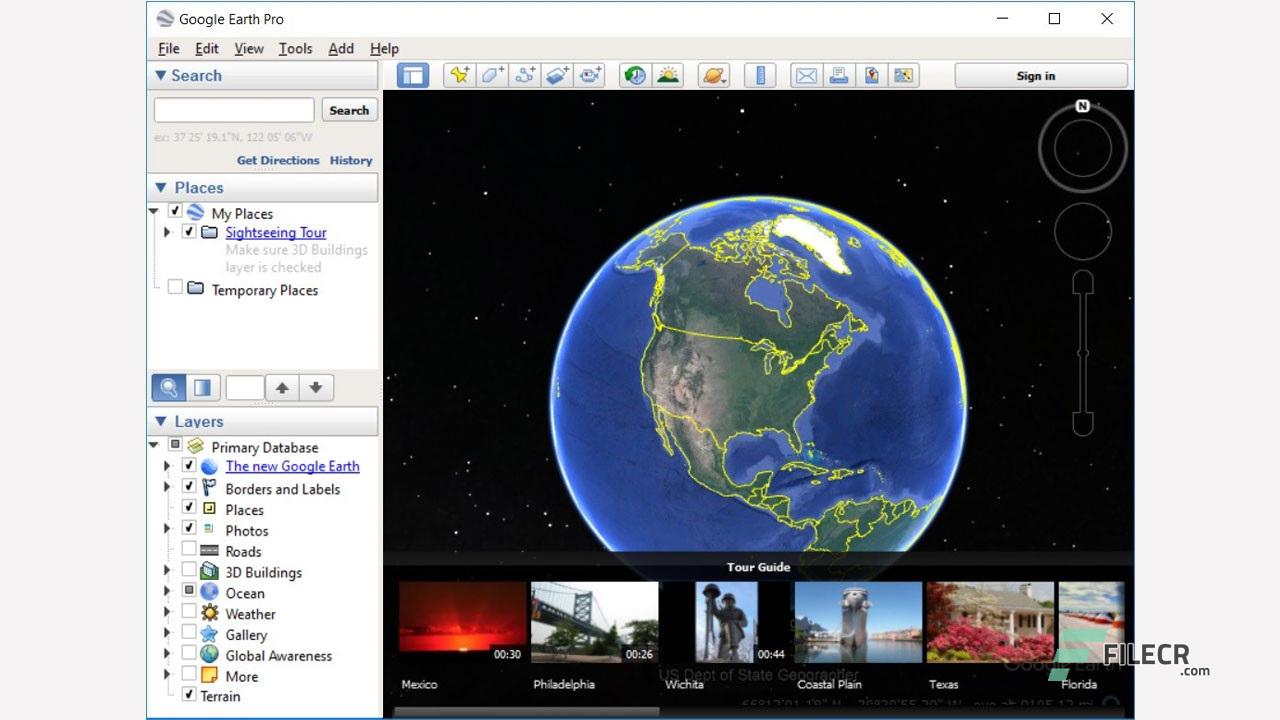Open the View menu
The width and height of the screenshot is (1280, 720).
(x=249, y=48)
